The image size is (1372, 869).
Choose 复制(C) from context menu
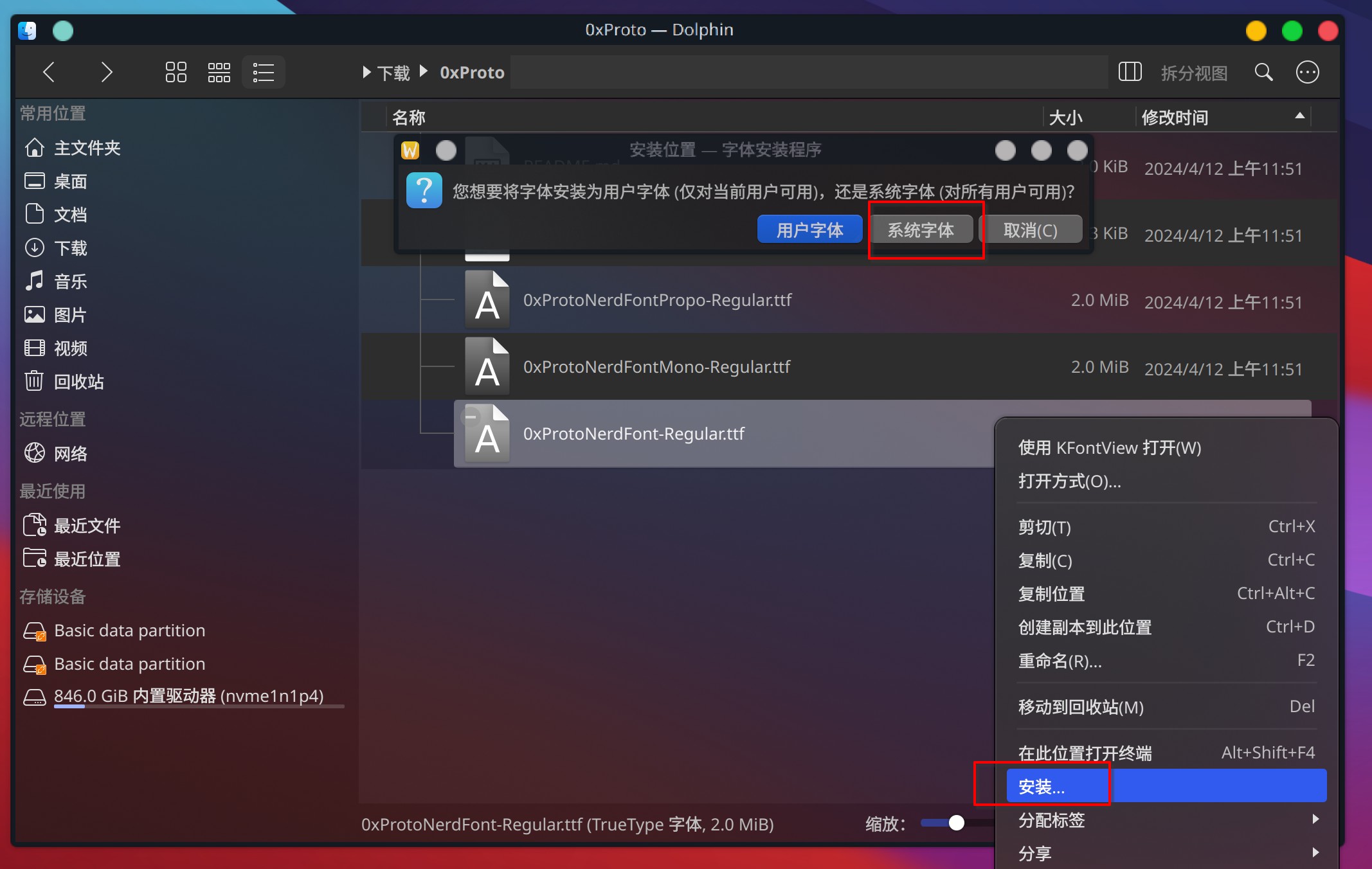pyautogui.click(x=1166, y=560)
